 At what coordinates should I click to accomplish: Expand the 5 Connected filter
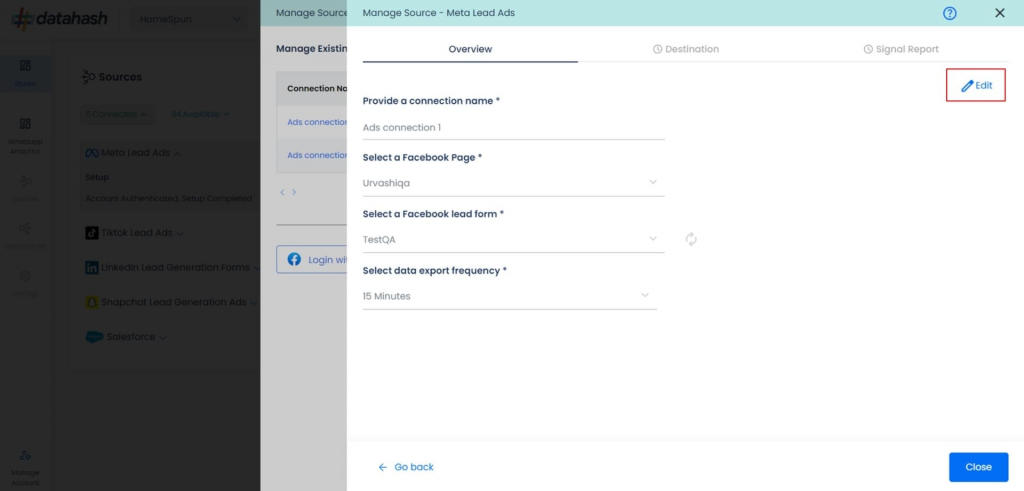coord(116,114)
